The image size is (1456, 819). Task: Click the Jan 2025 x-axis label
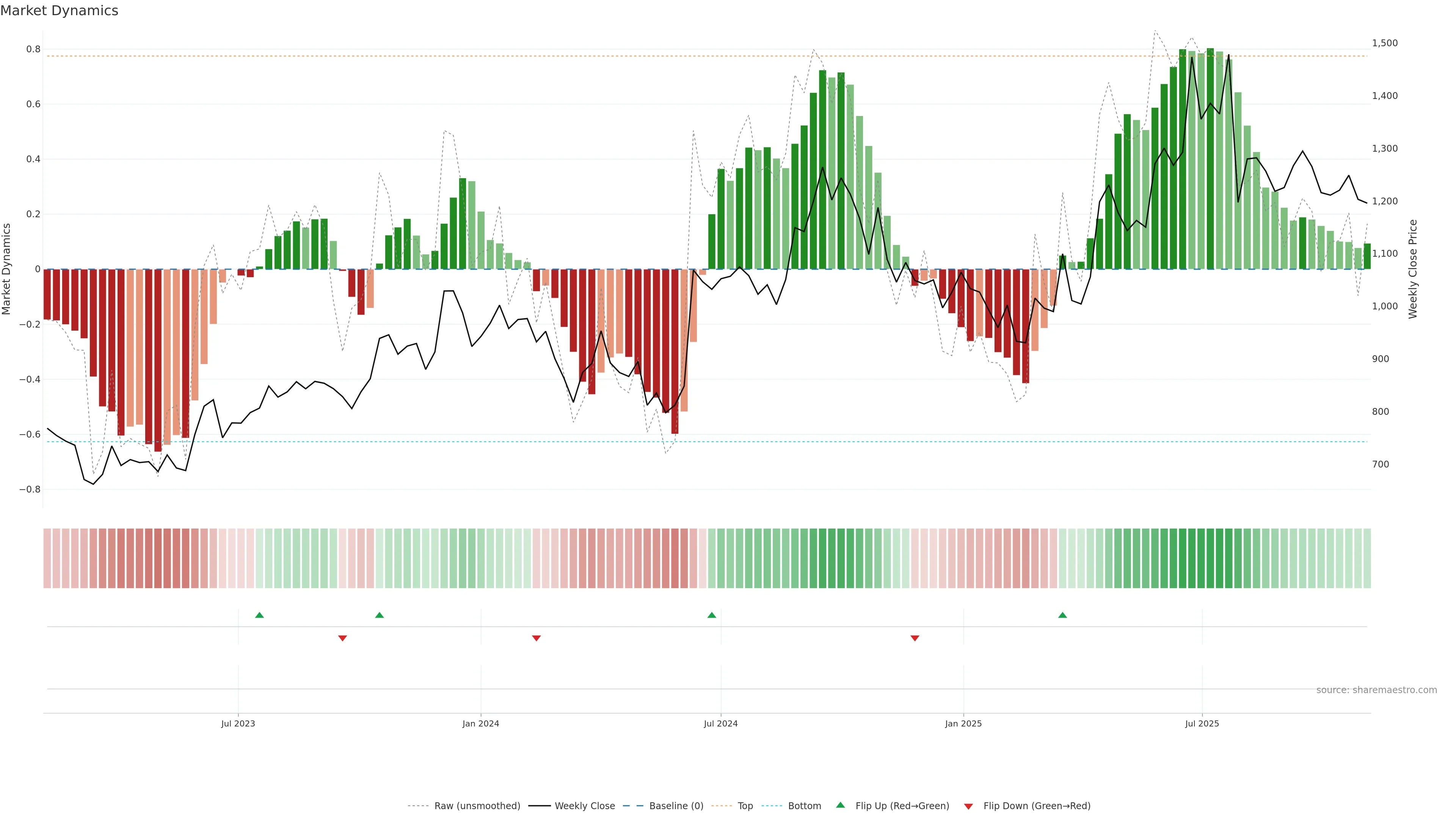963,723
